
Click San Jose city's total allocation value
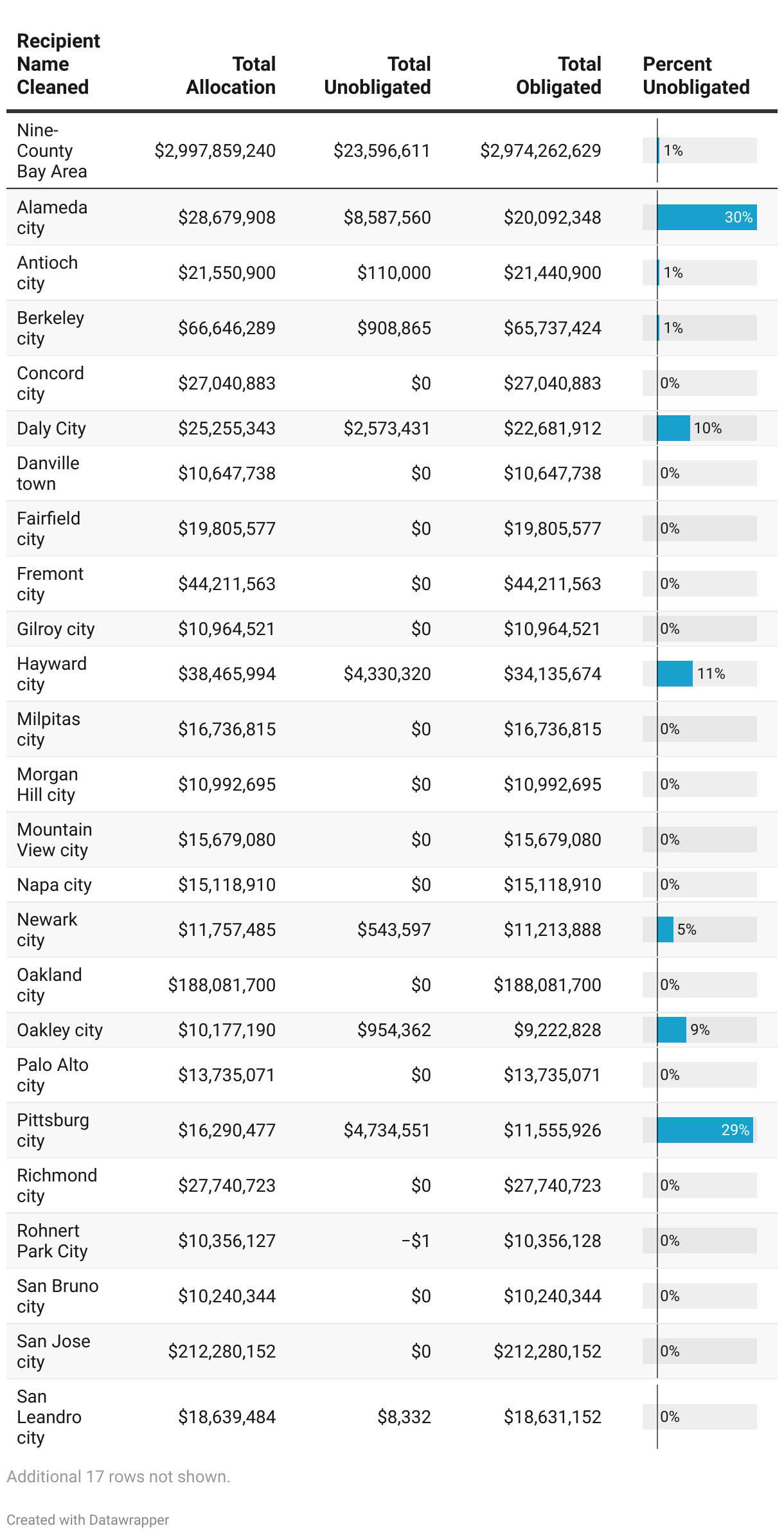click(222, 1351)
